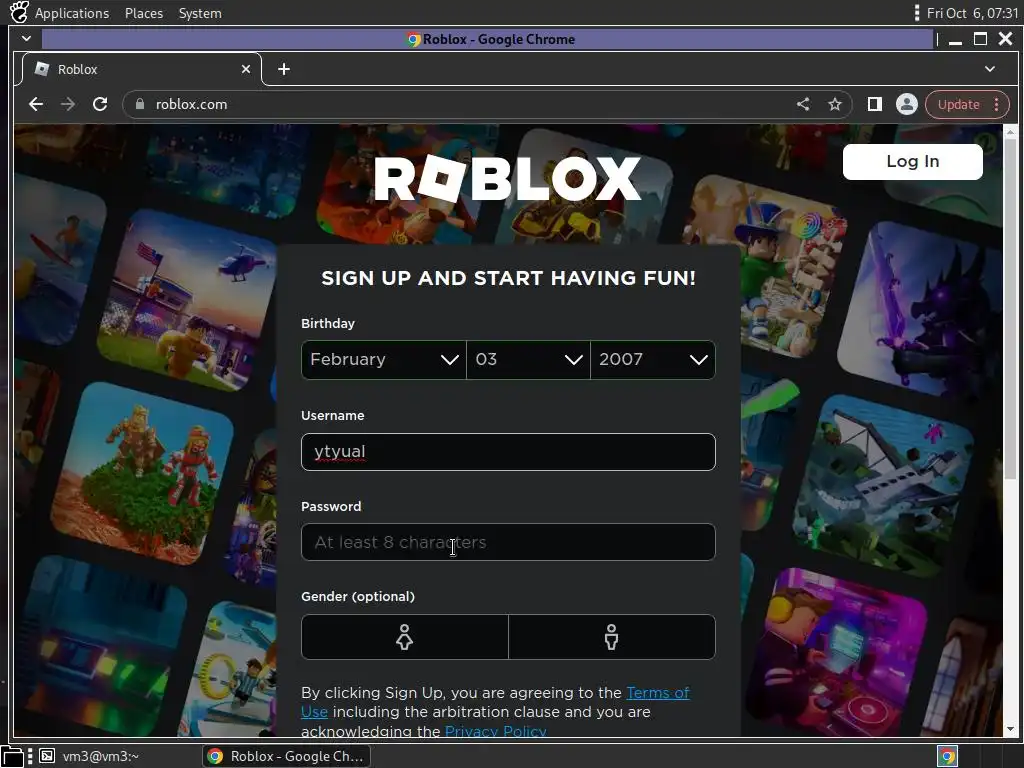Click the Log In button
This screenshot has height=768, width=1024.
(x=912, y=161)
